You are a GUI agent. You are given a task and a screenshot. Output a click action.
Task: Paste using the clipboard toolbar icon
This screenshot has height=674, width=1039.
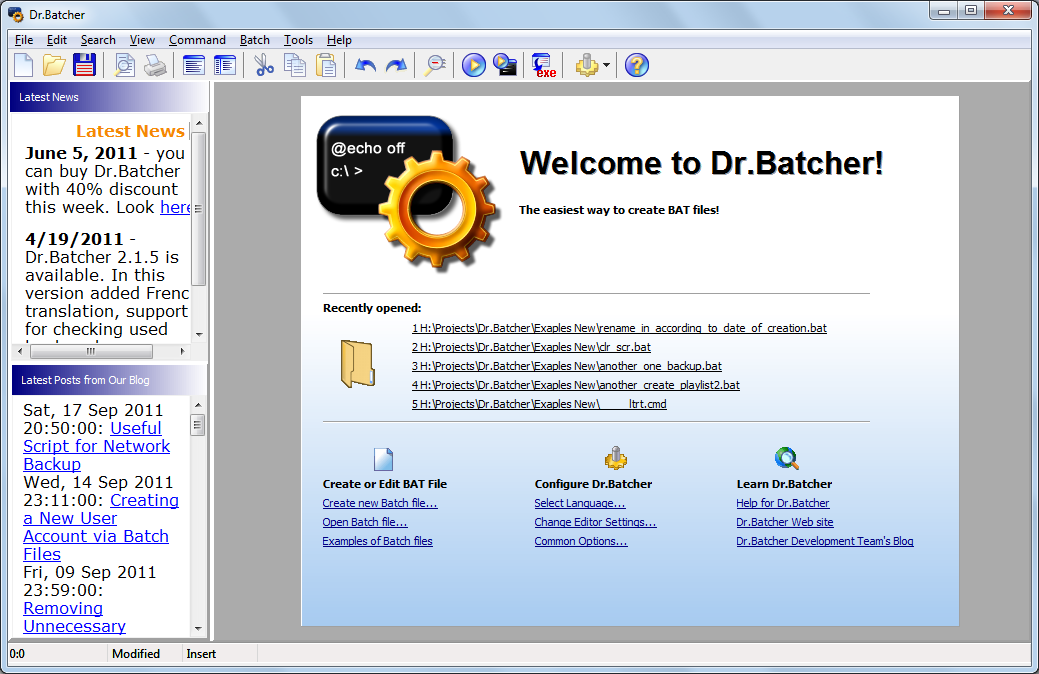(325, 65)
